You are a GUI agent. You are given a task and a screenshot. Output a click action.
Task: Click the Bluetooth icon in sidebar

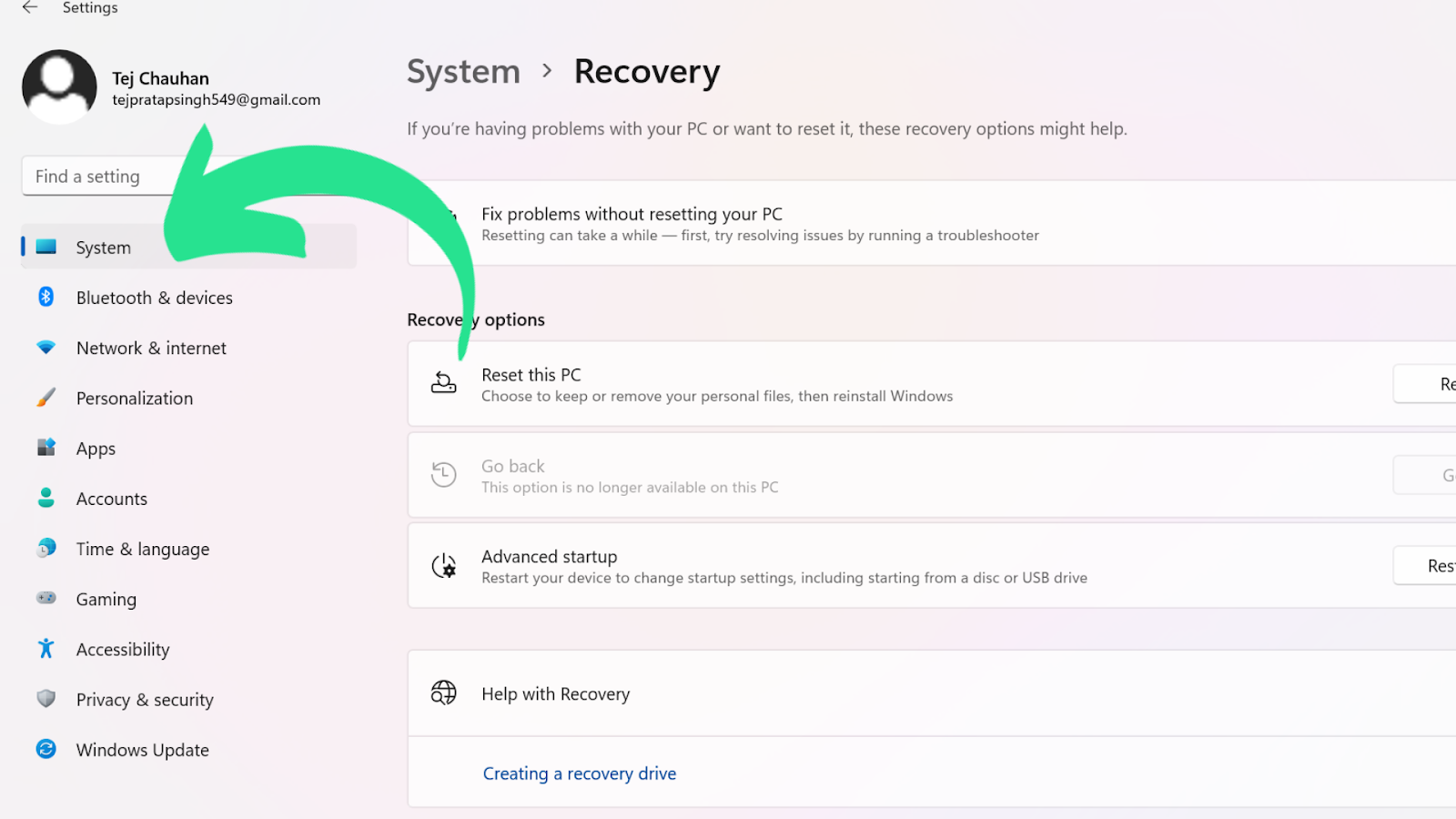click(46, 297)
